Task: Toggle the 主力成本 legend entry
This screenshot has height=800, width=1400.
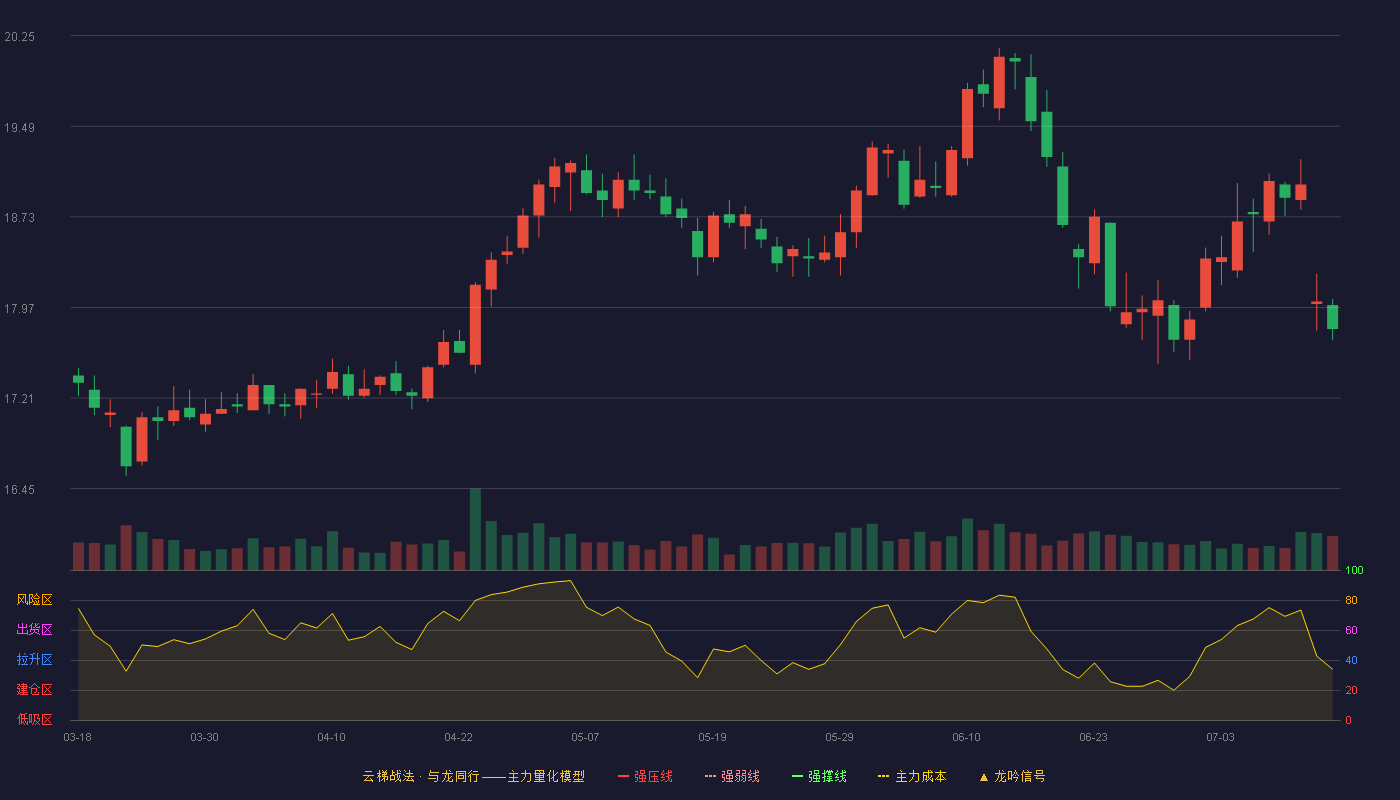Action: pyautogui.click(x=912, y=776)
